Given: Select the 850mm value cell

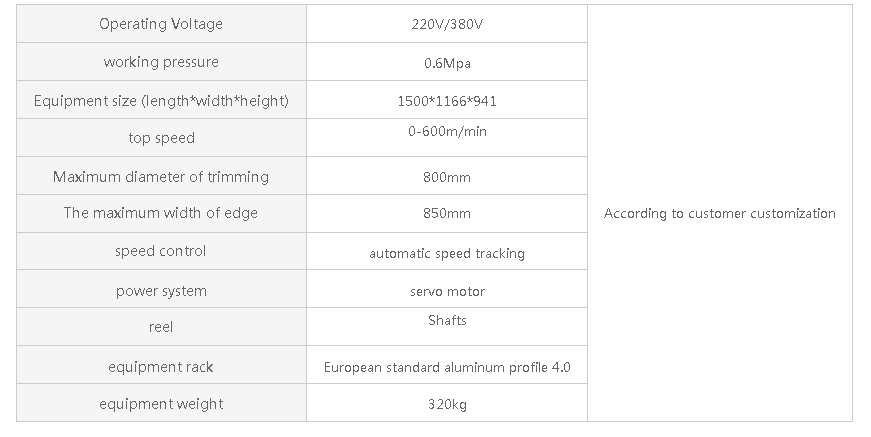Looking at the screenshot, I should tap(447, 213).
